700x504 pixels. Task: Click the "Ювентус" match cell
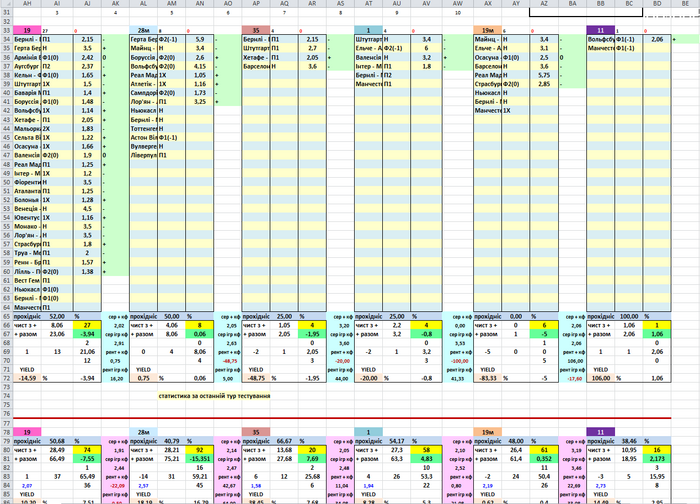pyautogui.click(x=27, y=217)
